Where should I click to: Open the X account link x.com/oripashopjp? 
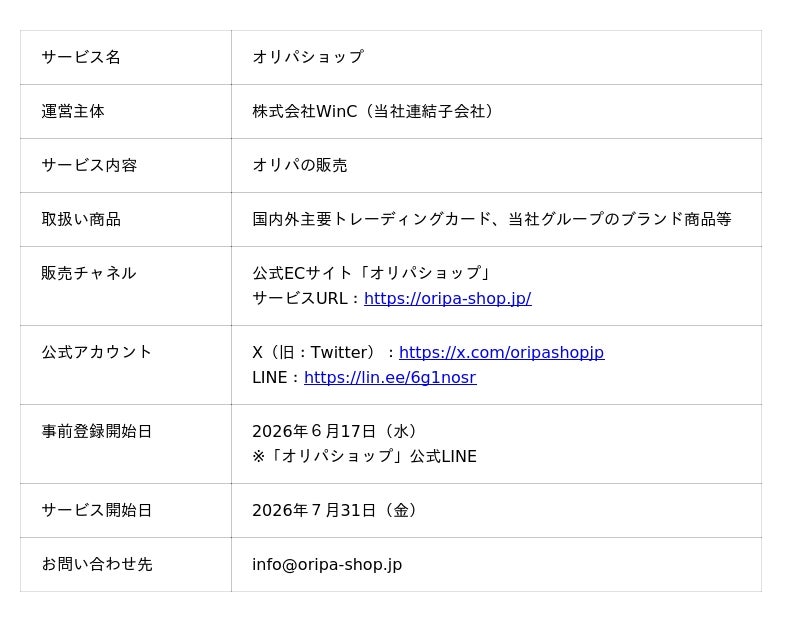(x=502, y=353)
